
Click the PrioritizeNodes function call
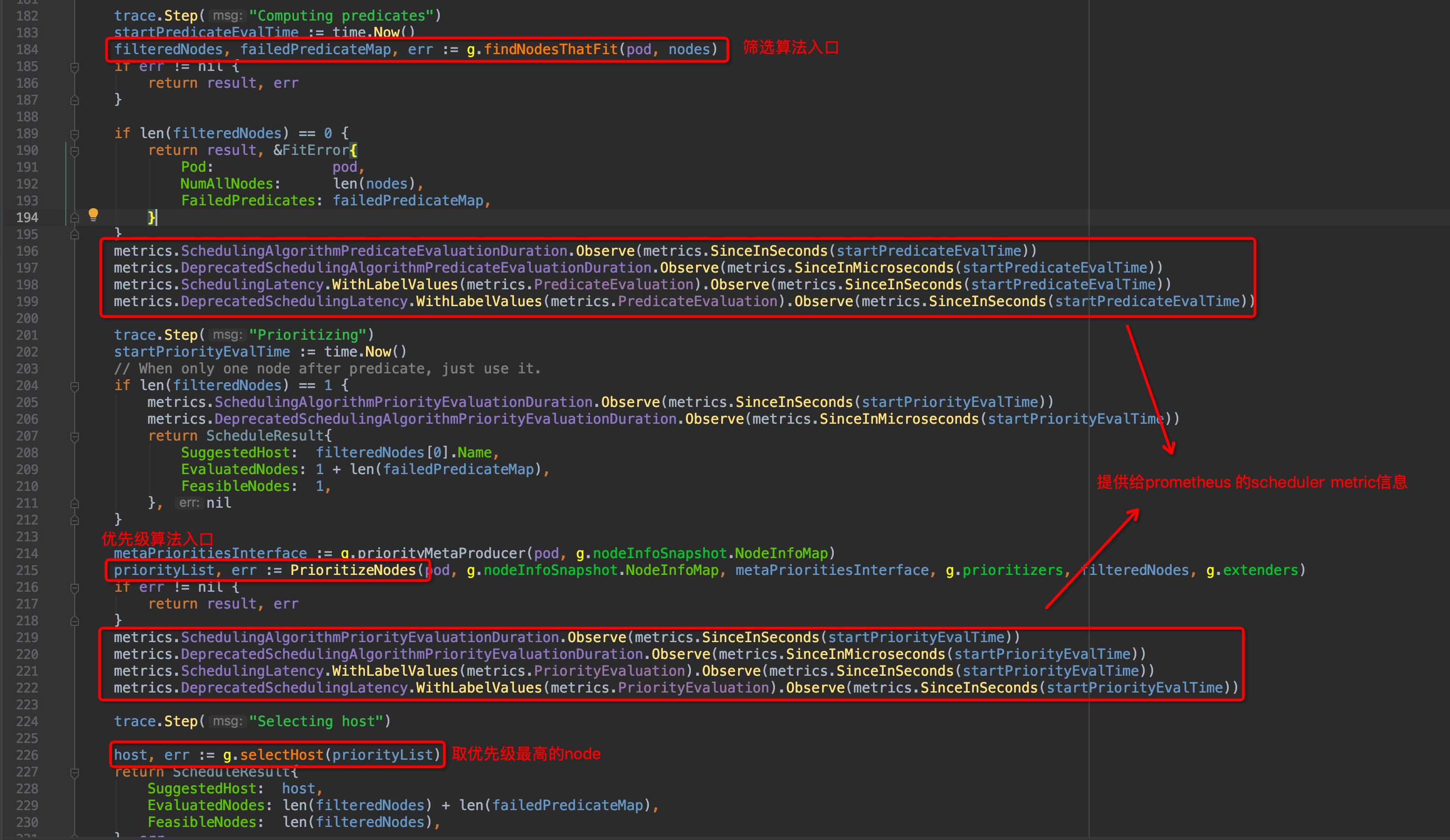pyautogui.click(x=353, y=570)
